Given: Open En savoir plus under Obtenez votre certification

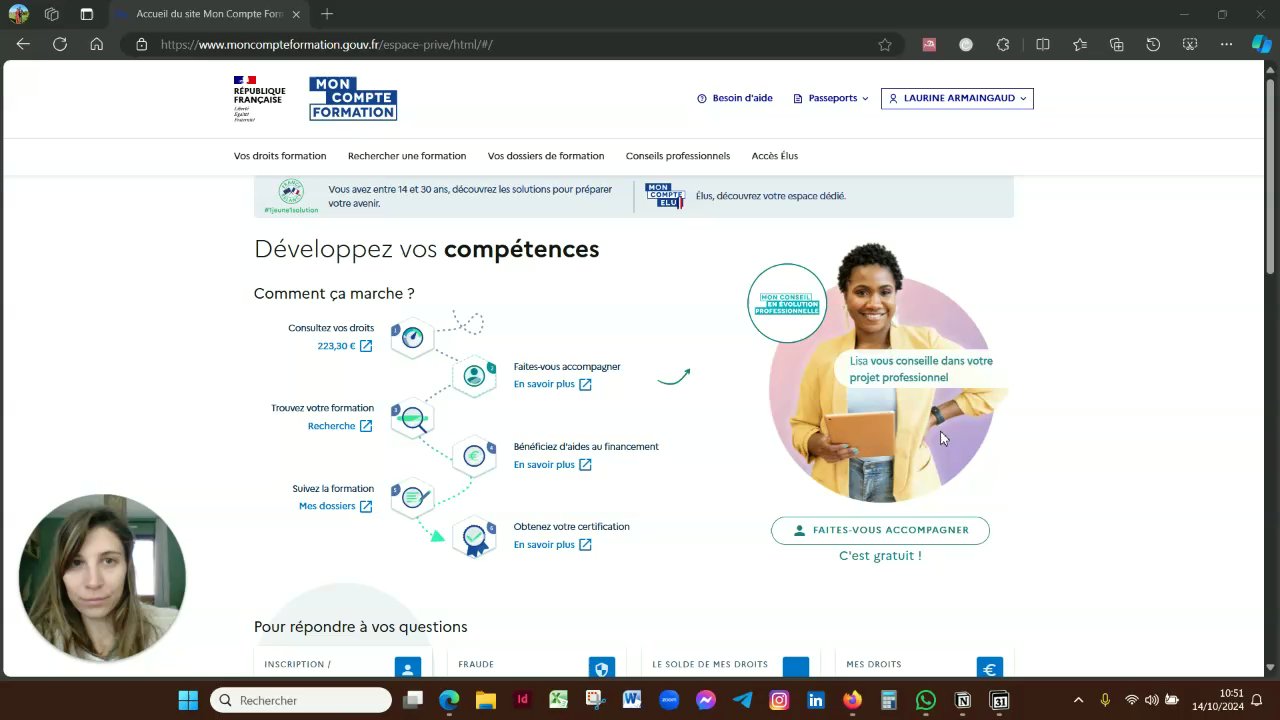Looking at the screenshot, I should point(553,544).
